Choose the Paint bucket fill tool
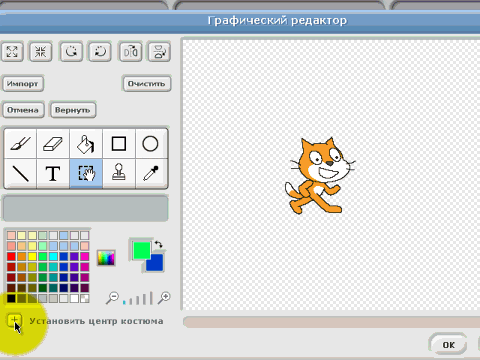Image resolution: width=480 pixels, height=360 pixels. tap(86, 144)
